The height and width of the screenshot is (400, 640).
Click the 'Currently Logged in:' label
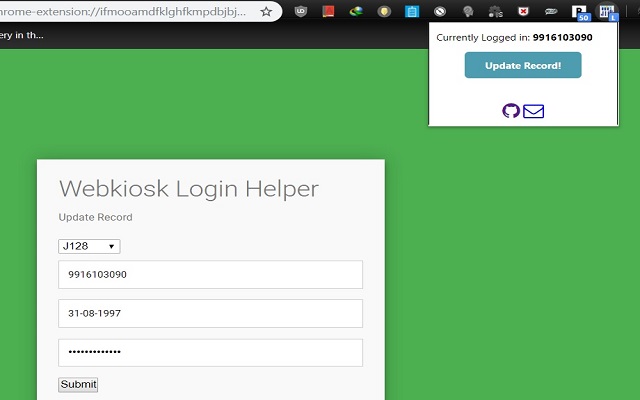tap(483, 38)
